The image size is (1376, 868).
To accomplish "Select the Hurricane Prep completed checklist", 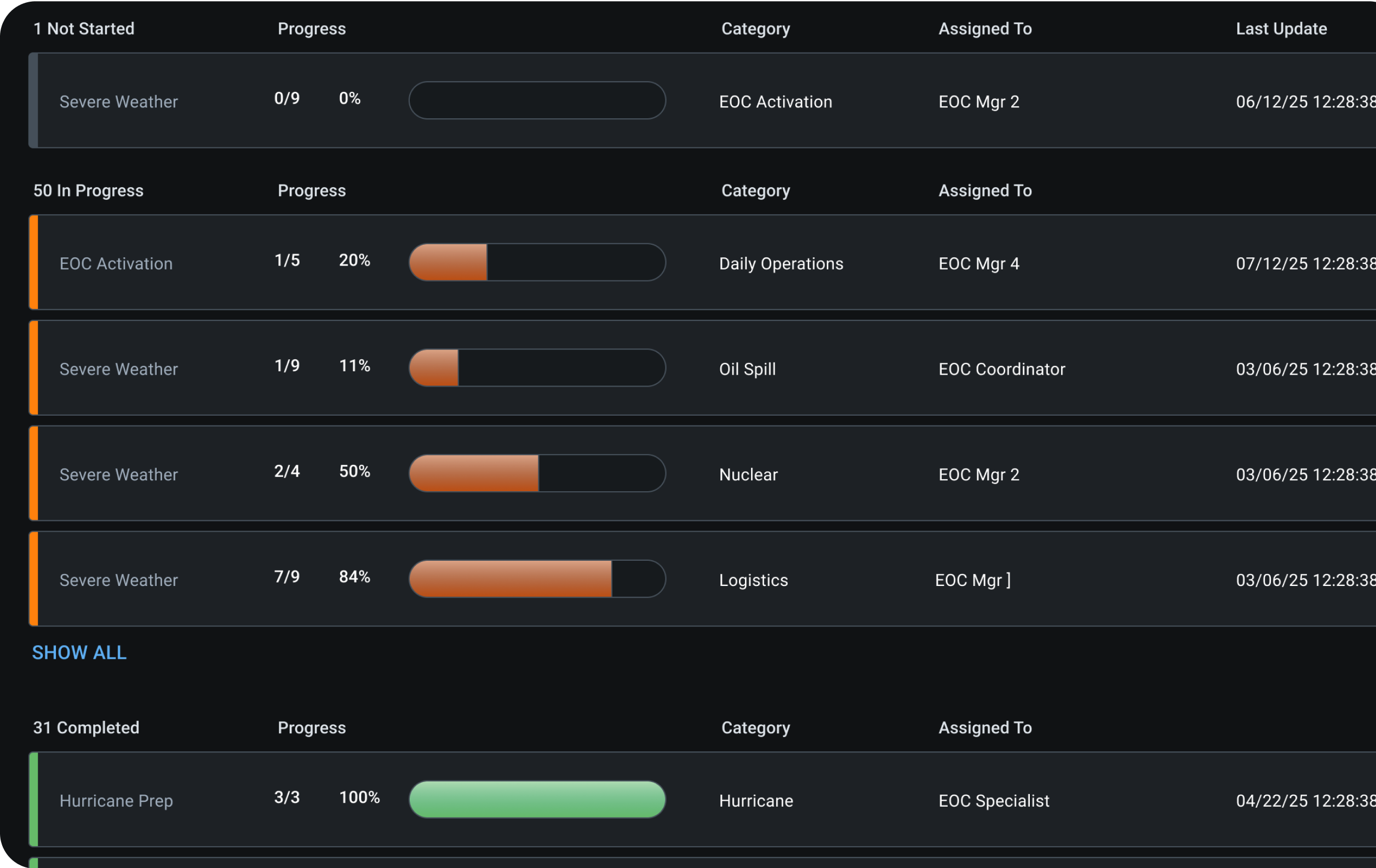I will pyautogui.click(x=116, y=801).
